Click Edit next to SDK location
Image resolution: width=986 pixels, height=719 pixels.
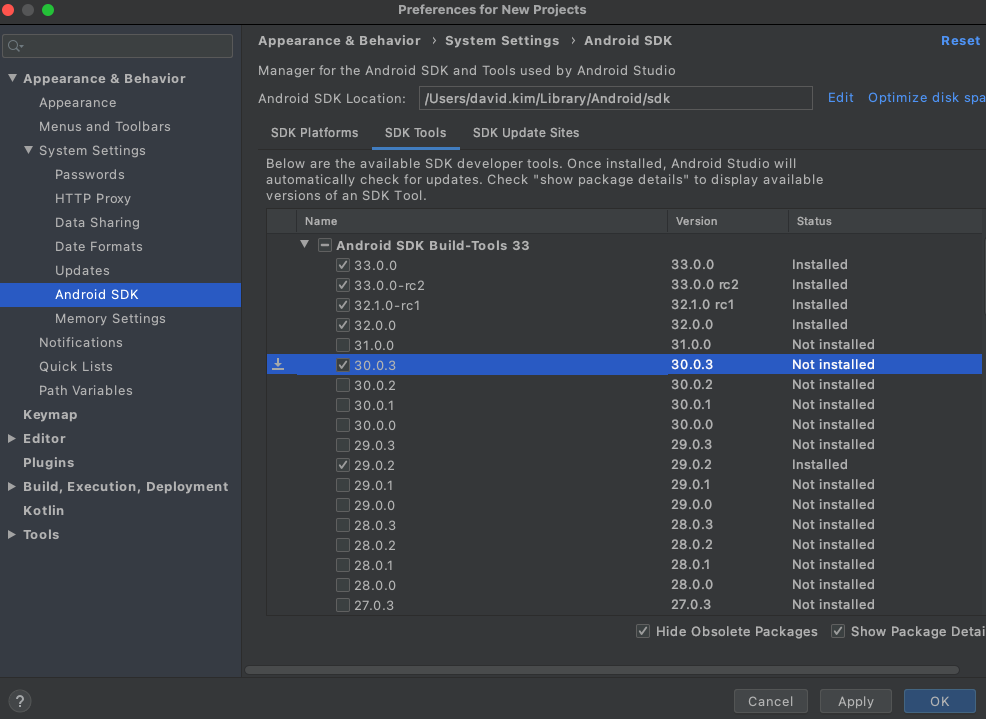[840, 98]
